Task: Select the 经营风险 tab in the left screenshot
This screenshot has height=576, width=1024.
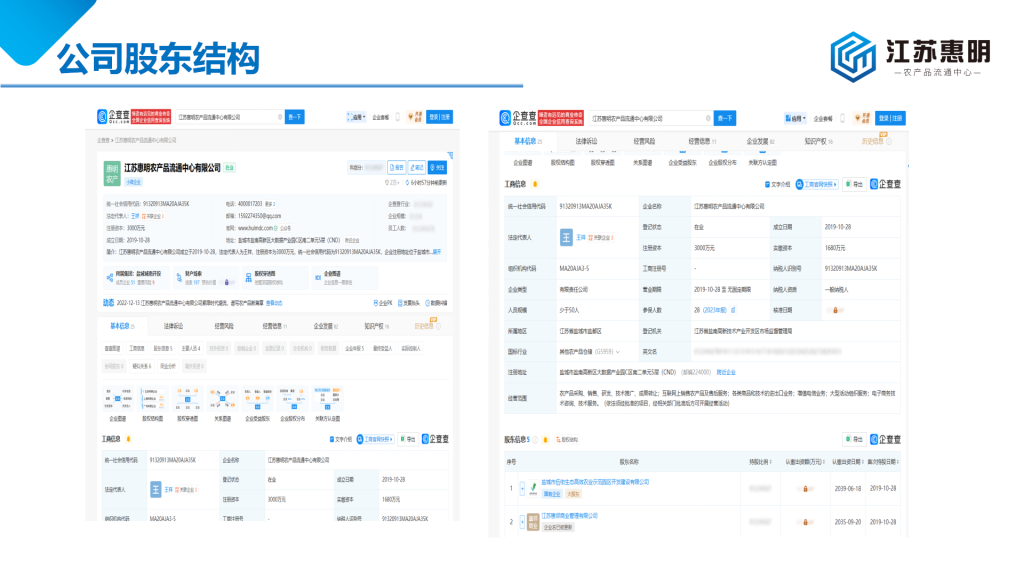Action: pyautogui.click(x=224, y=326)
